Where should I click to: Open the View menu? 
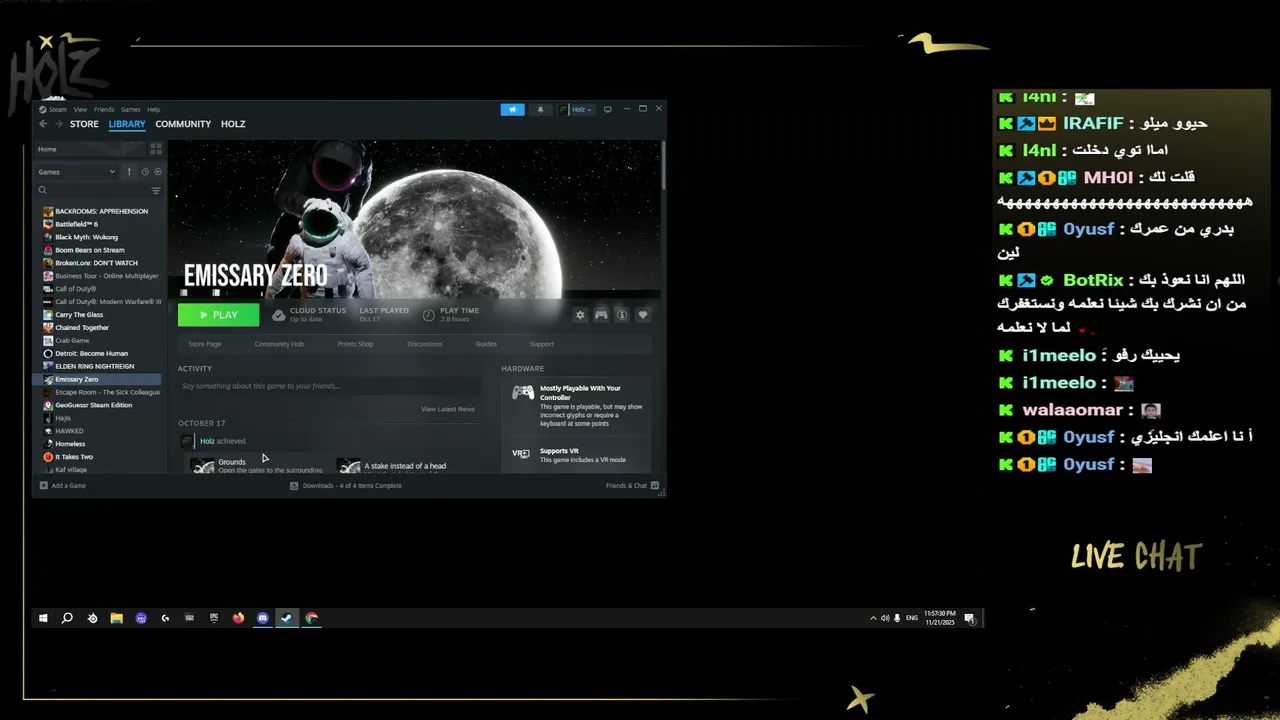80,110
